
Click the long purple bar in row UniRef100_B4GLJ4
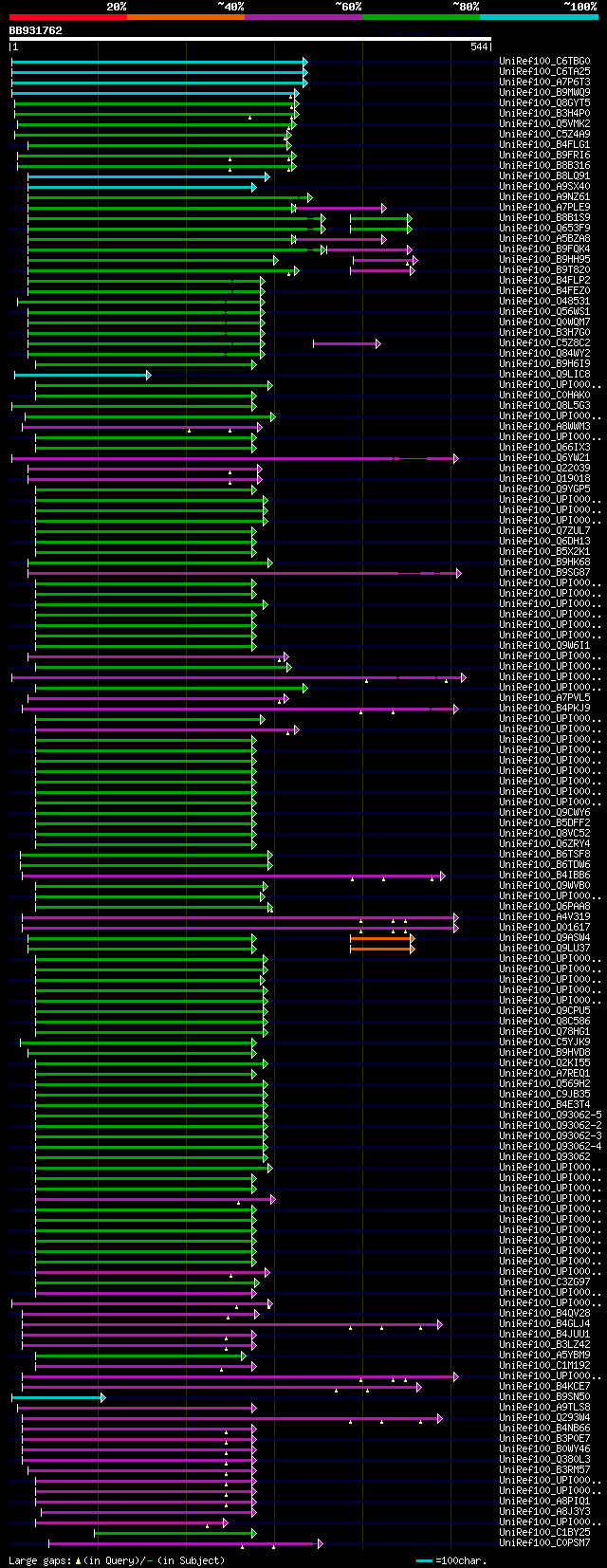232,1324
